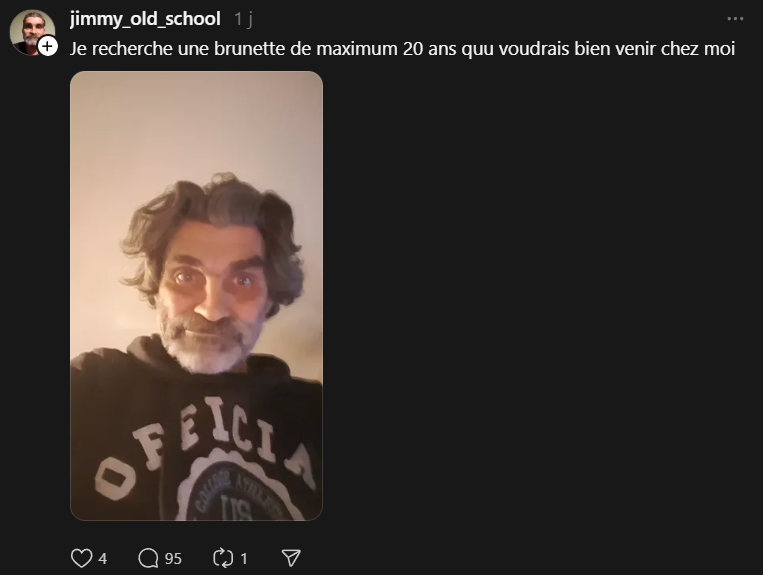
Task: Open jimmy_old_school's profile picture
Action: pyautogui.click(x=31, y=30)
